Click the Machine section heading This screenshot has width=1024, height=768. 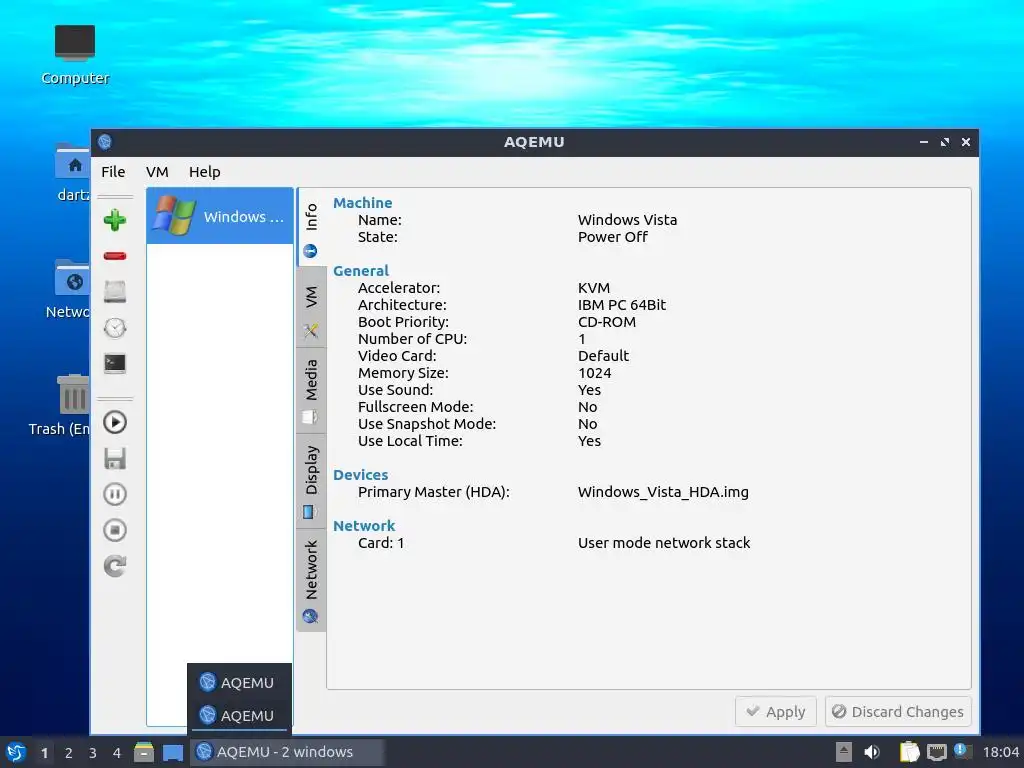pyautogui.click(x=362, y=203)
